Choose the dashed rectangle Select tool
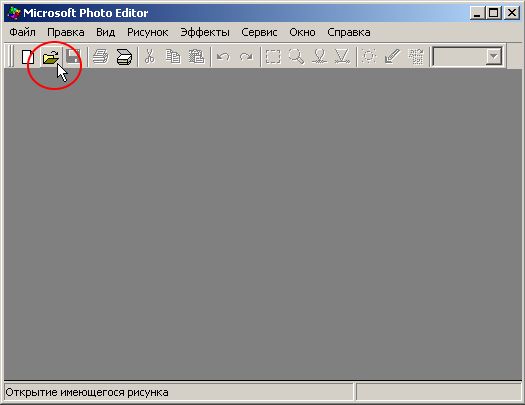 273,57
